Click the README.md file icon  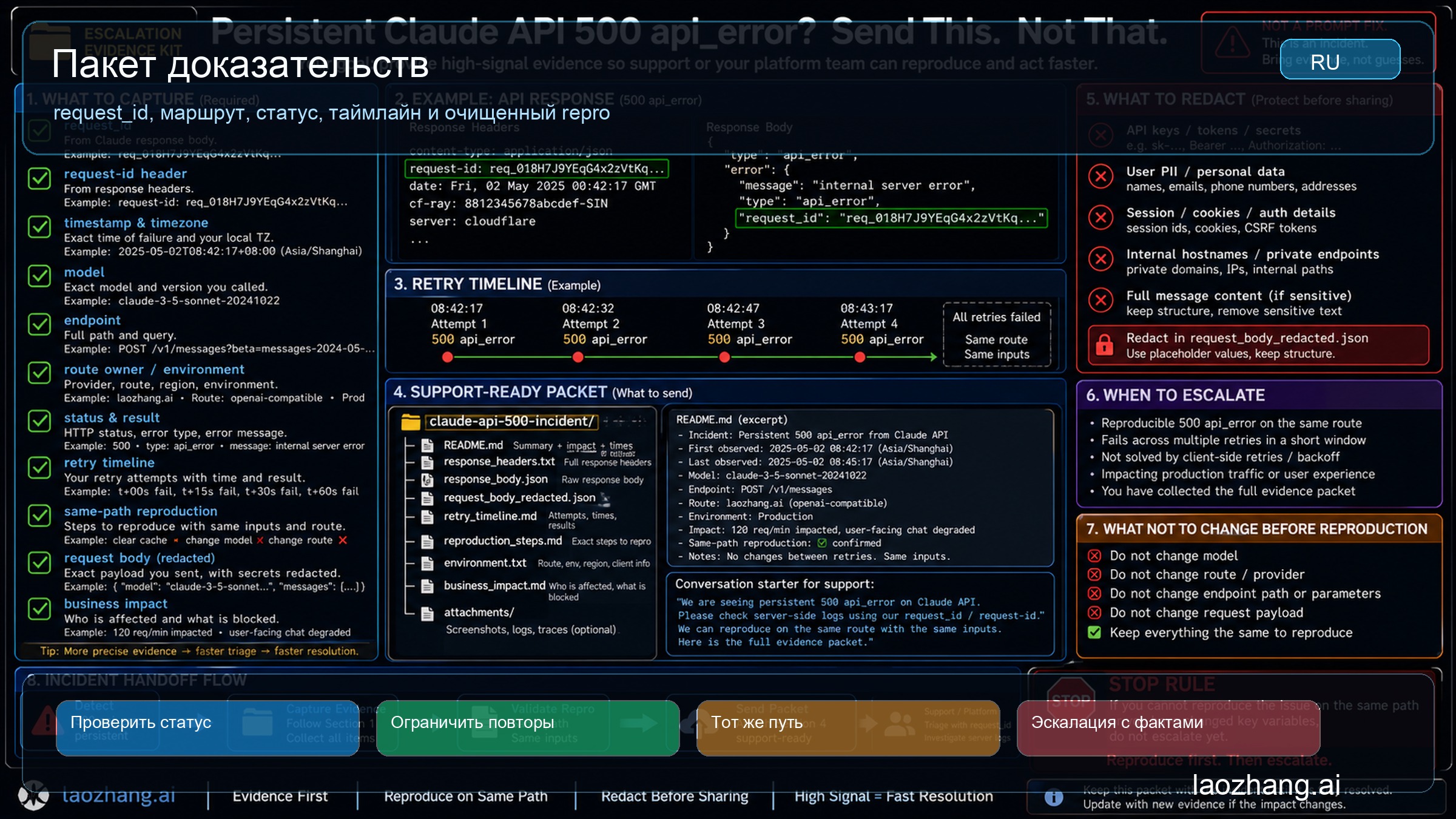point(428,445)
